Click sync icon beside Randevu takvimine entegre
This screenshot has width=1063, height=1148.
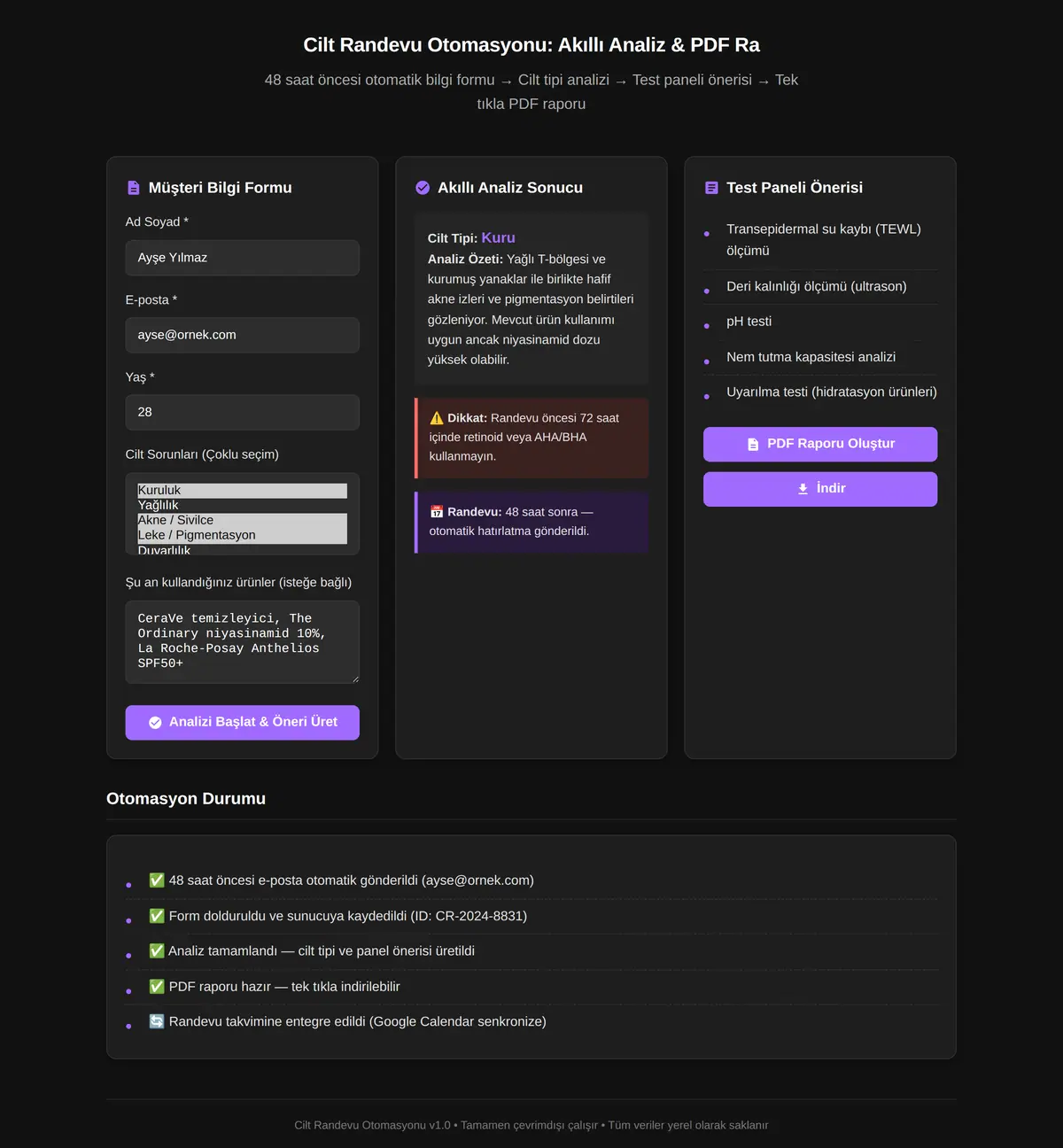click(x=157, y=1021)
